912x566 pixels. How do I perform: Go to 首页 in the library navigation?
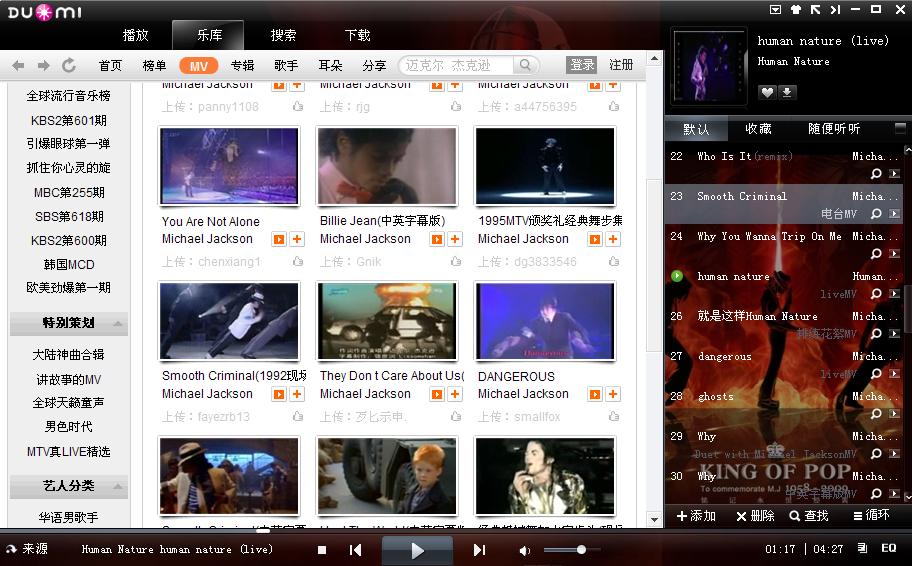tap(110, 65)
